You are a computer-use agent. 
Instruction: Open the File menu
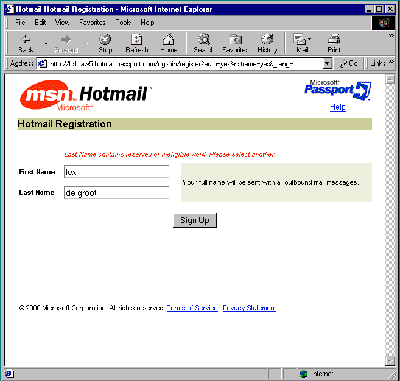20,22
